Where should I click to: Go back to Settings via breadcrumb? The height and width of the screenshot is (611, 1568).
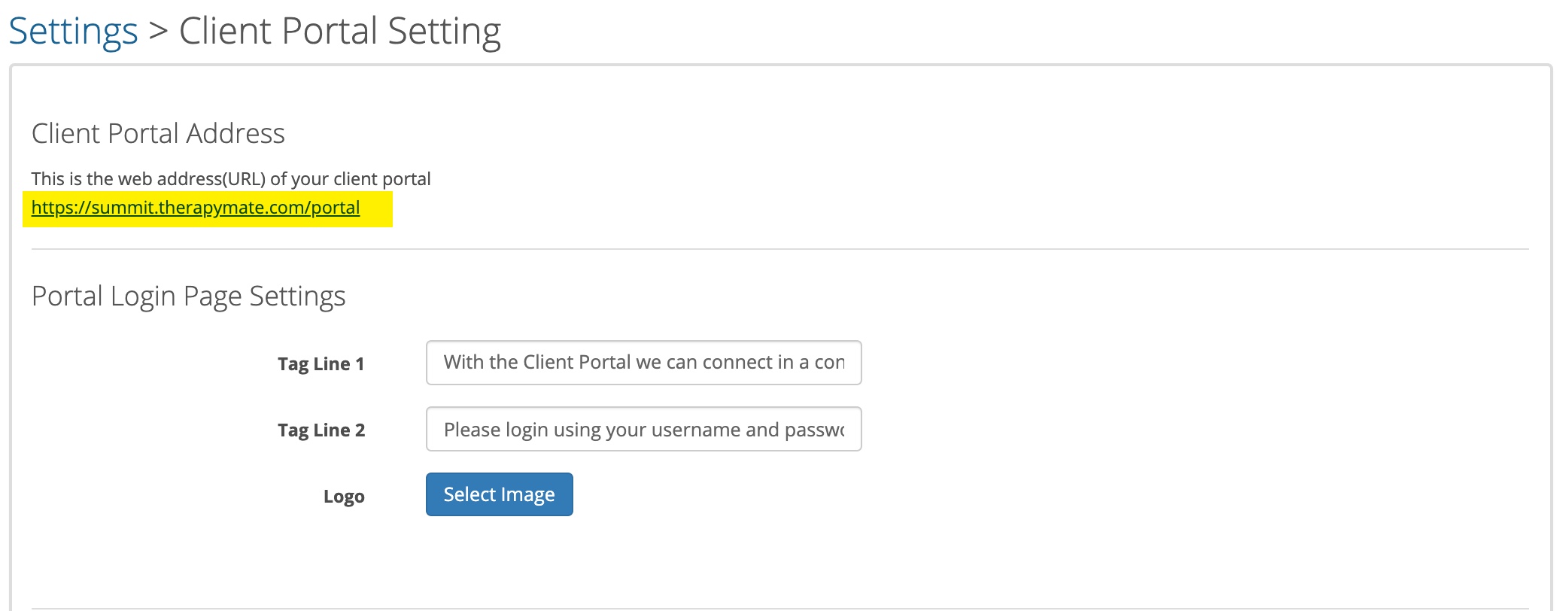[73, 32]
